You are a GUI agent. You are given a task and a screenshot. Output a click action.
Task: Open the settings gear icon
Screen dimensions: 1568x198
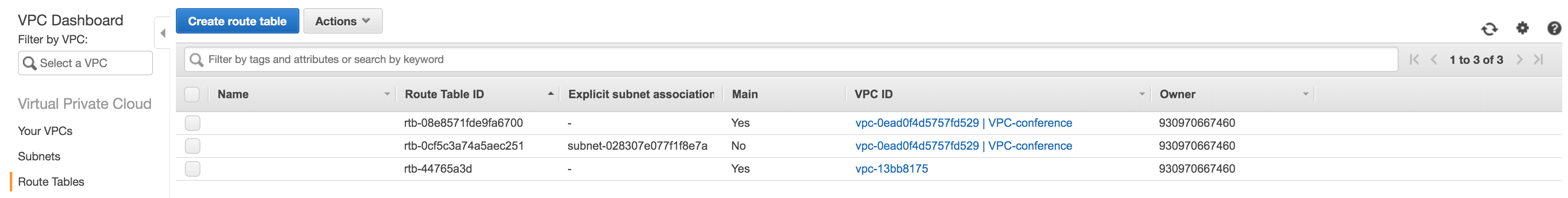click(1522, 28)
